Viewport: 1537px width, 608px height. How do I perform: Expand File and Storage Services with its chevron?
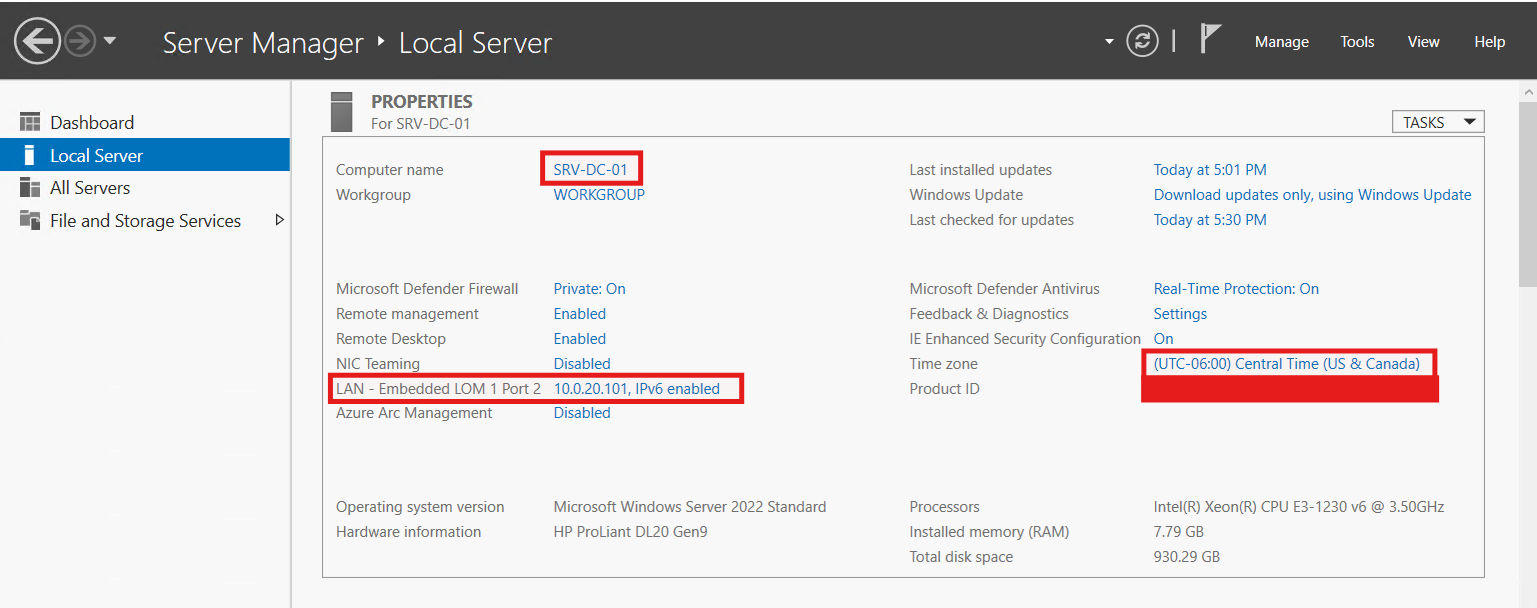point(281,220)
